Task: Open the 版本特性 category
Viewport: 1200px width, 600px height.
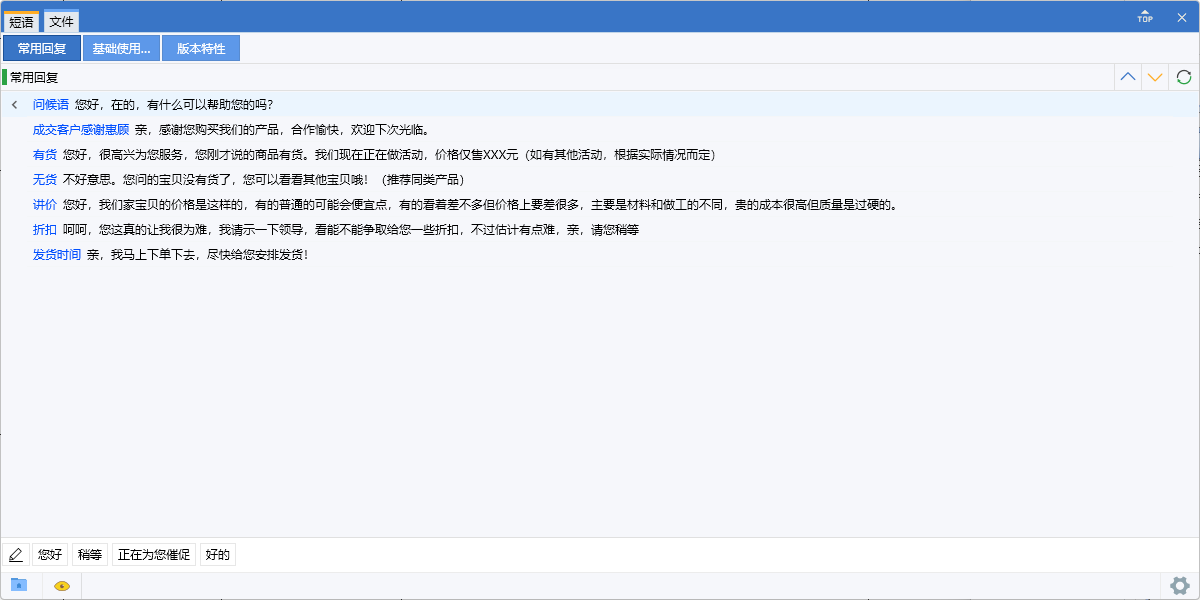Action: pyautogui.click(x=200, y=47)
